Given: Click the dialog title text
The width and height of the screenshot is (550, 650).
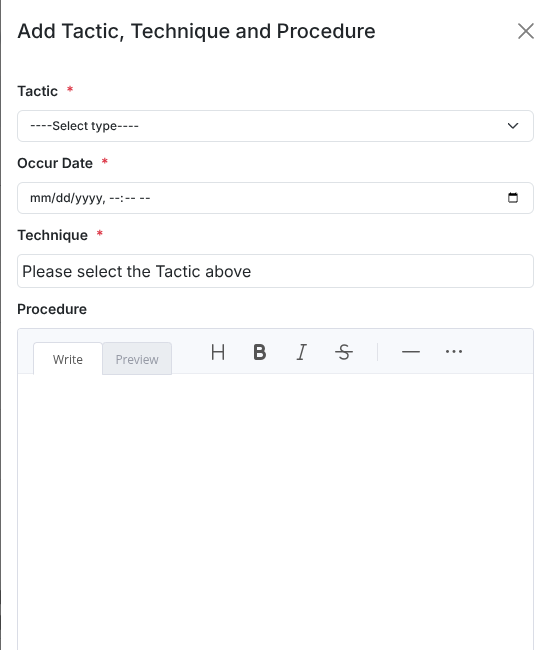Looking at the screenshot, I should 196,32.
